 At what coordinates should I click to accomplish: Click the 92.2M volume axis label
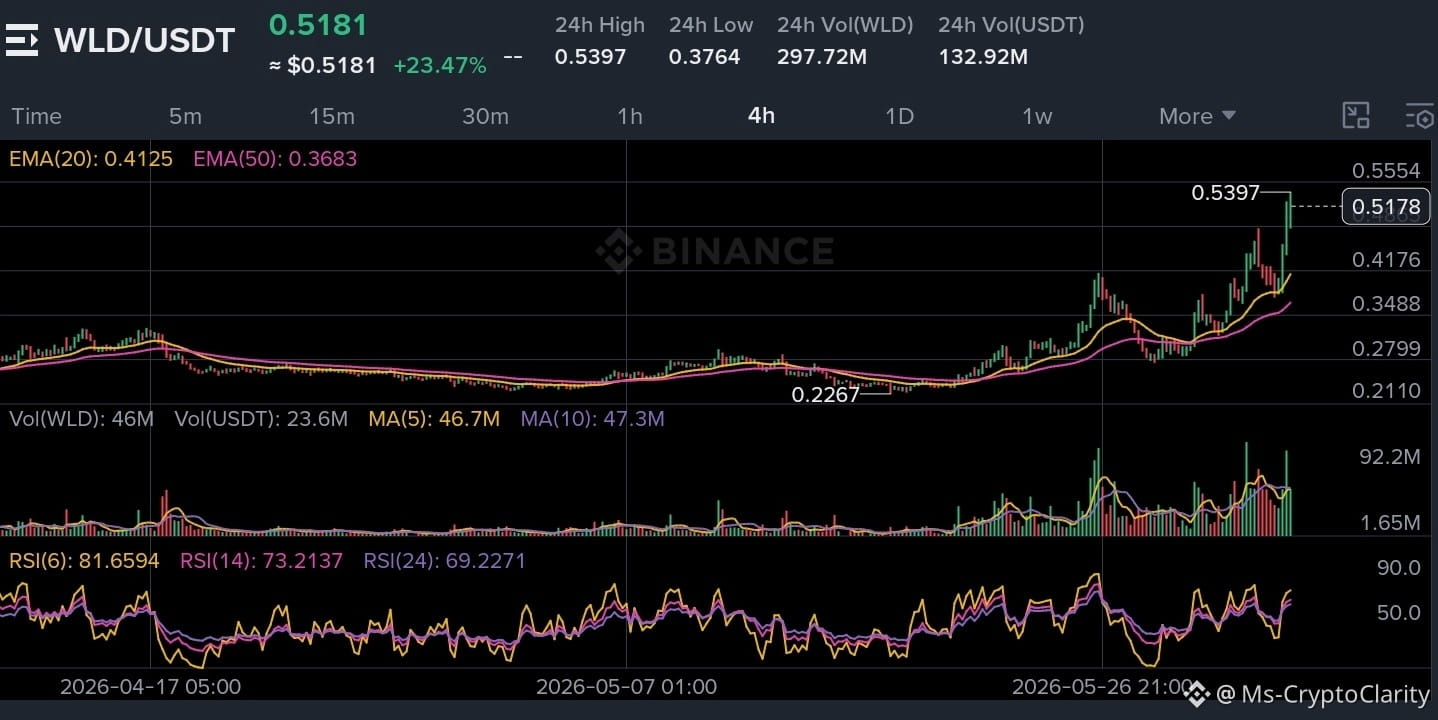pos(1390,457)
